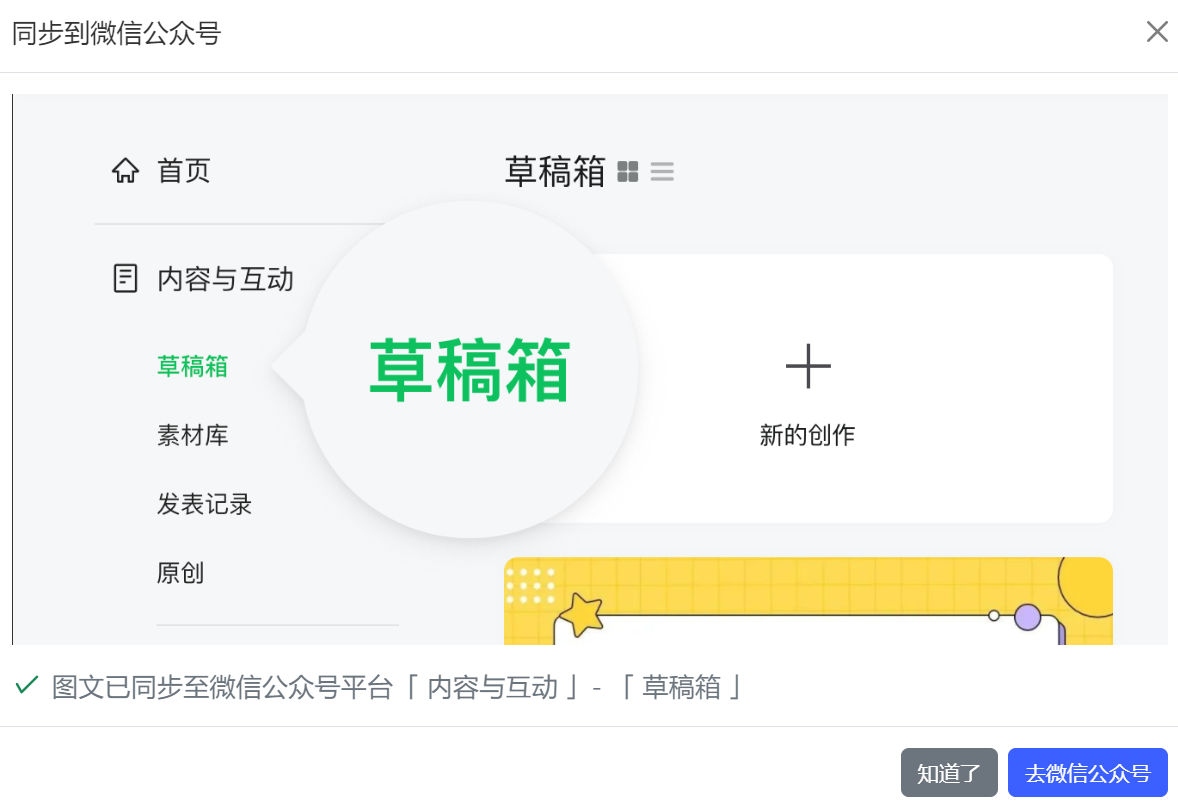Switch to list view icon next to heading

[x=662, y=172]
